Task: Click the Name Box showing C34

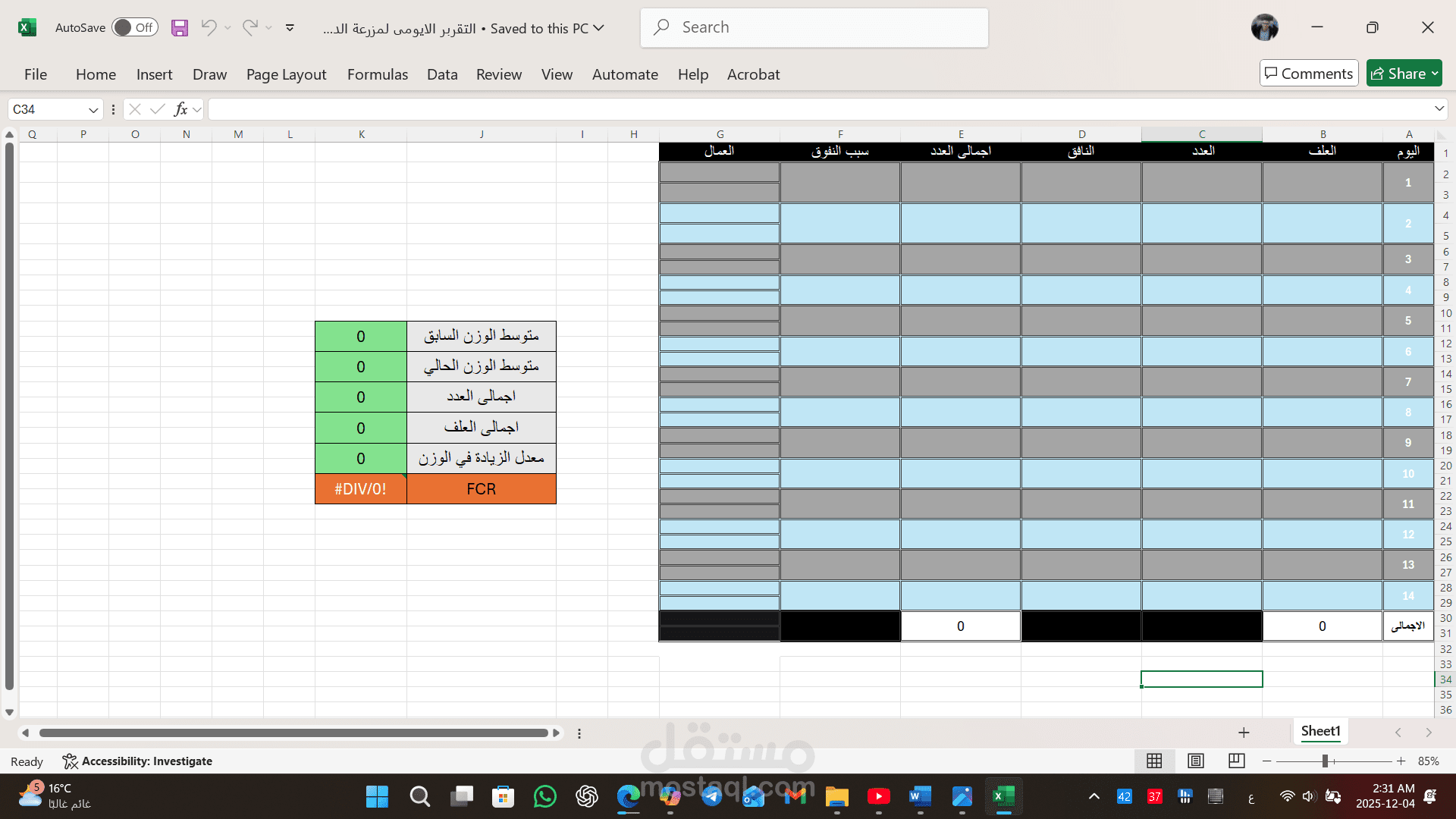Action: pos(47,109)
